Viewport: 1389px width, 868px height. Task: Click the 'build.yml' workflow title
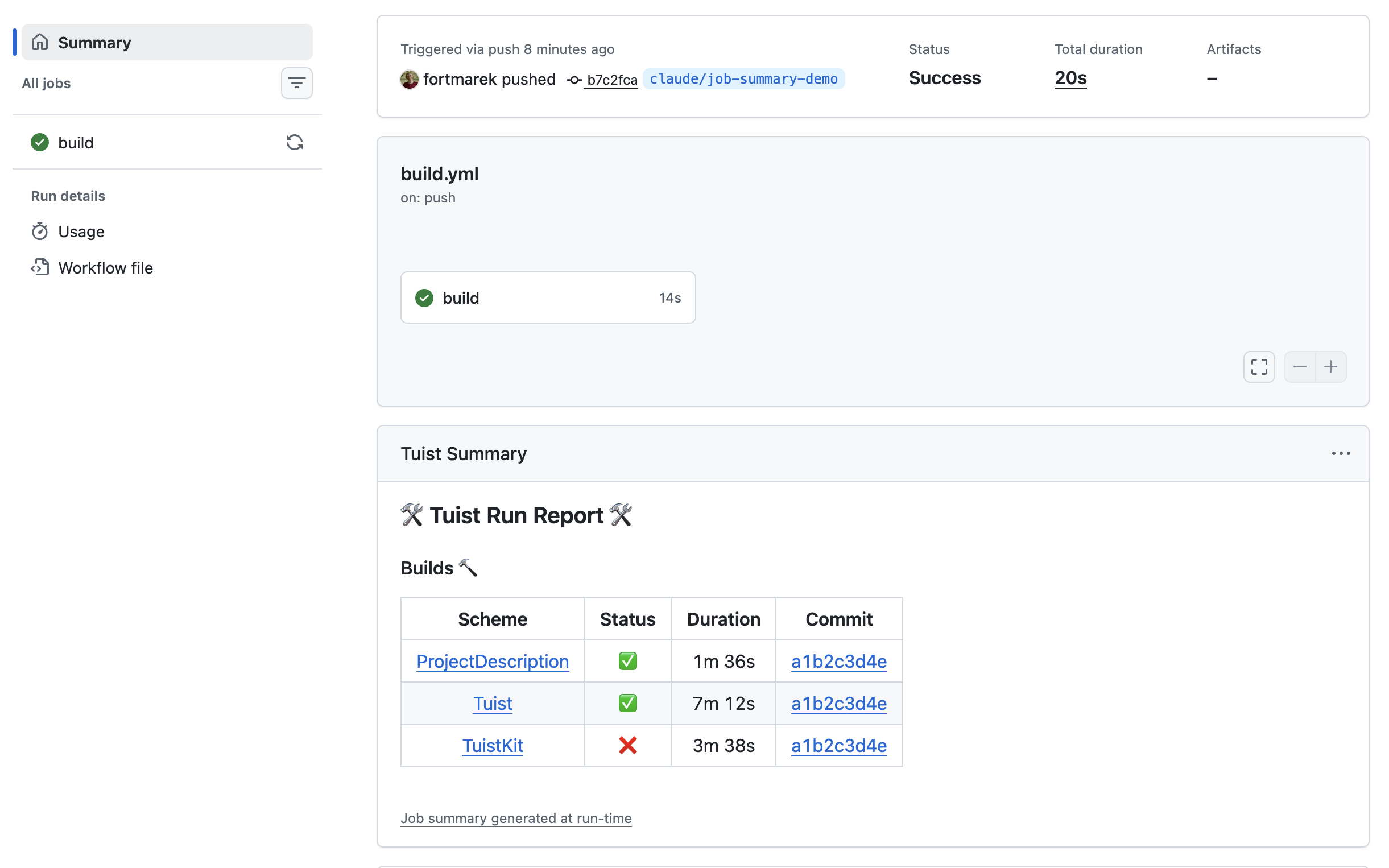coord(440,173)
